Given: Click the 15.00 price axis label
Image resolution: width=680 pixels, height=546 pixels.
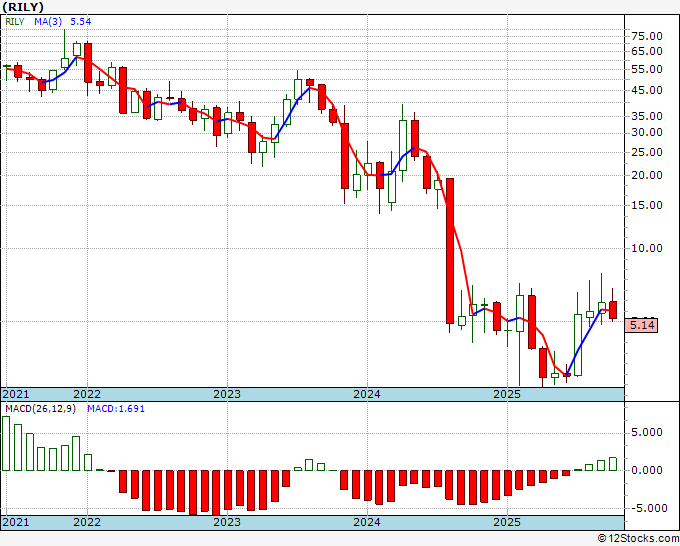Looking at the screenshot, I should tap(647, 205).
